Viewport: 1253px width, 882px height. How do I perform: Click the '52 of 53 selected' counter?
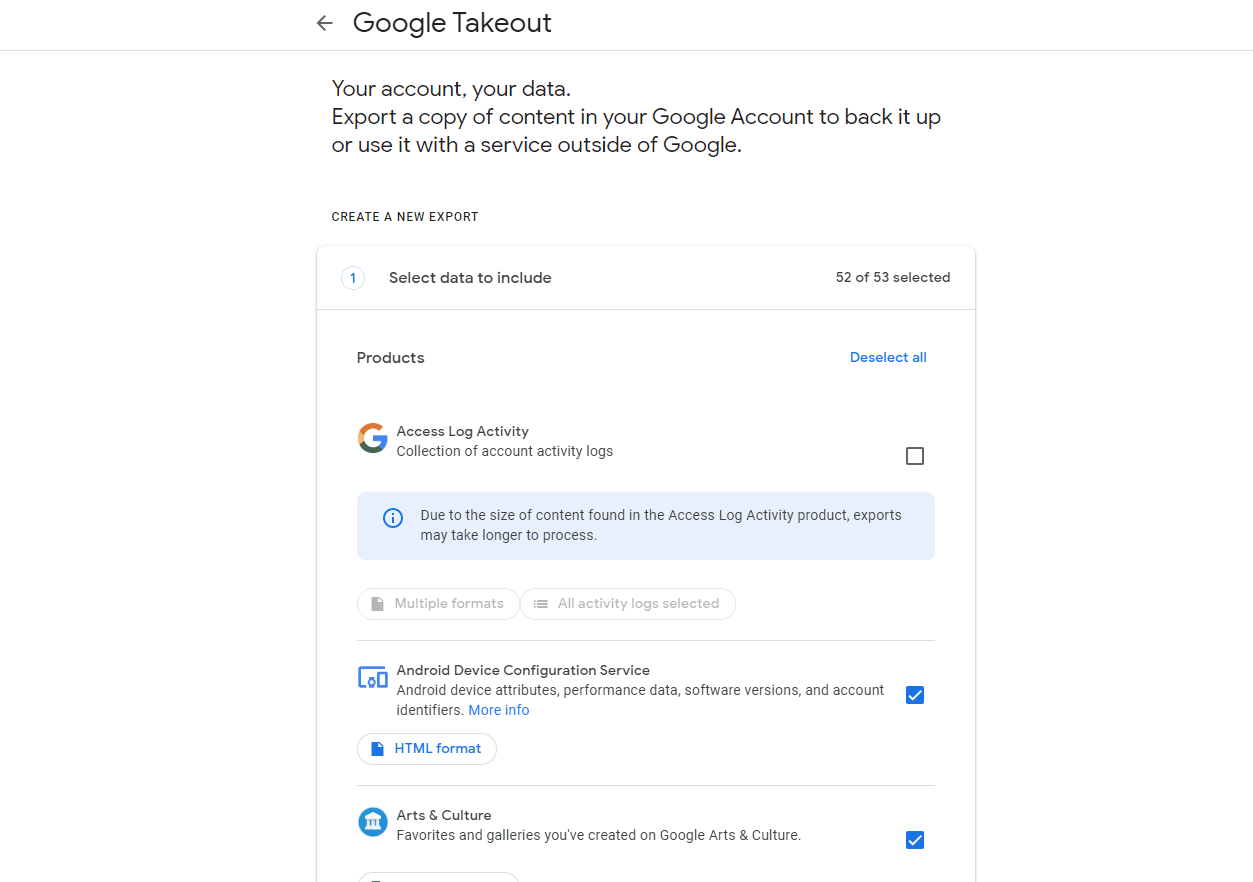pyautogui.click(x=893, y=277)
